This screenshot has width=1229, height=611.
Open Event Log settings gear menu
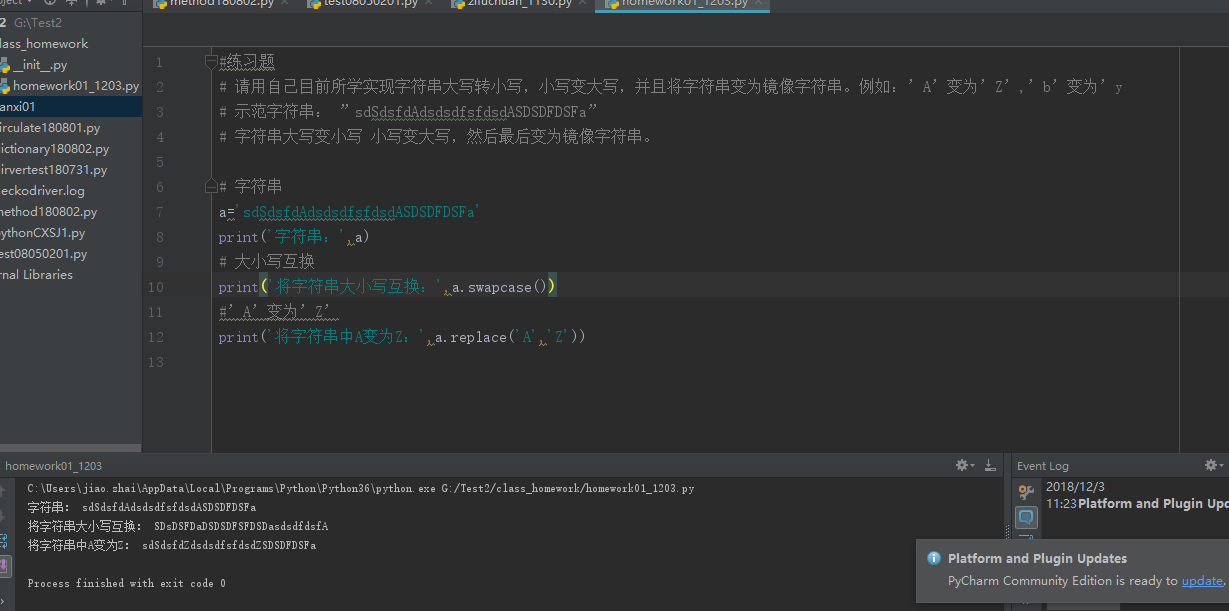click(1212, 466)
